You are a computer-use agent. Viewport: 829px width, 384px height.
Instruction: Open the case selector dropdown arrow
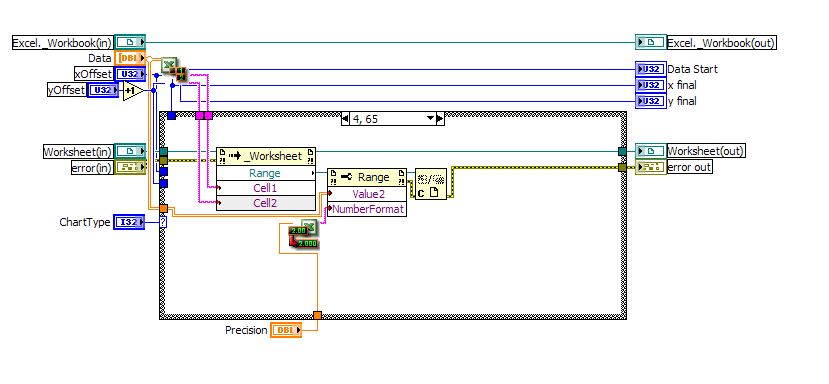click(431, 119)
